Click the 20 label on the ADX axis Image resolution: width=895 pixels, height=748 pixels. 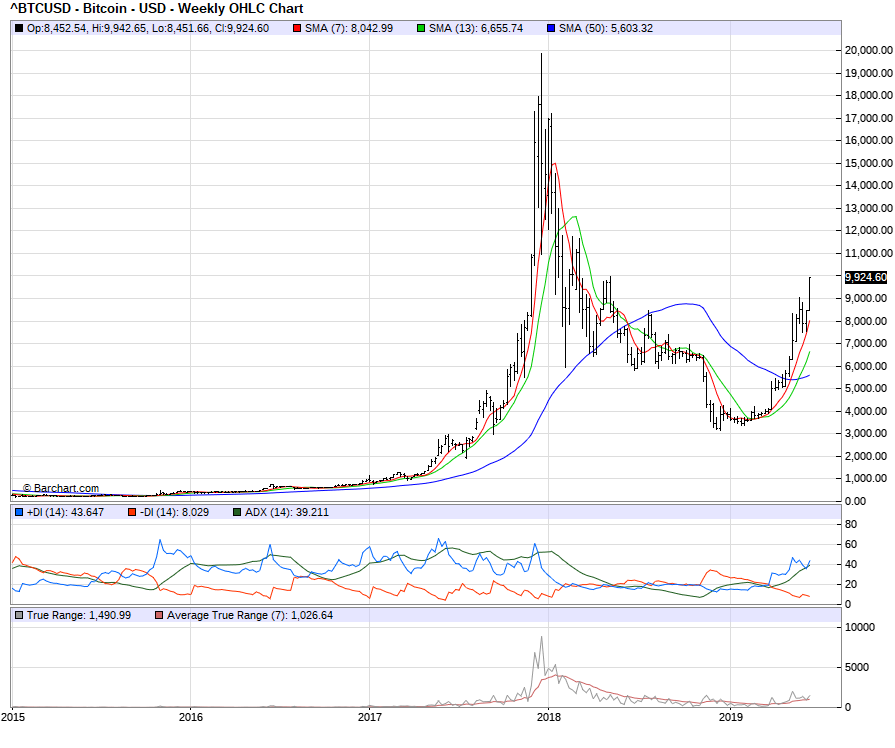850,584
